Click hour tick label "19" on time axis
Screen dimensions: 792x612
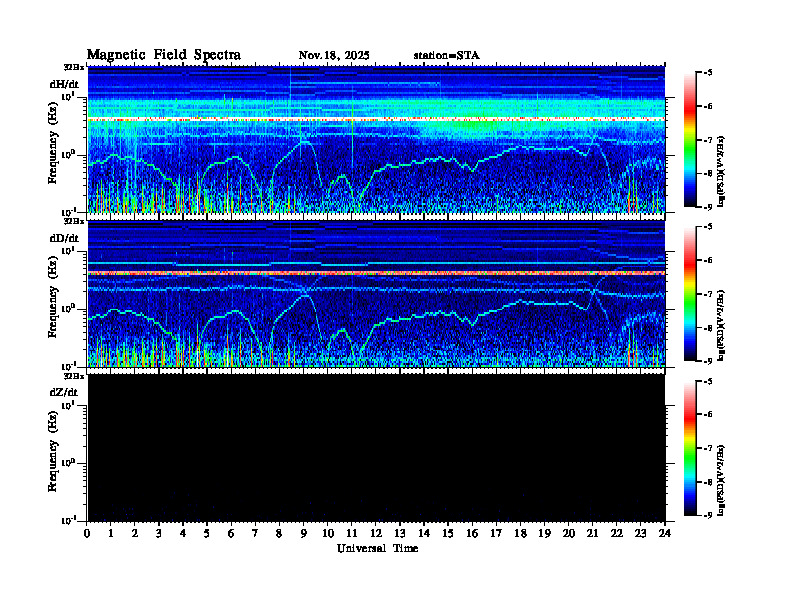pos(544,534)
